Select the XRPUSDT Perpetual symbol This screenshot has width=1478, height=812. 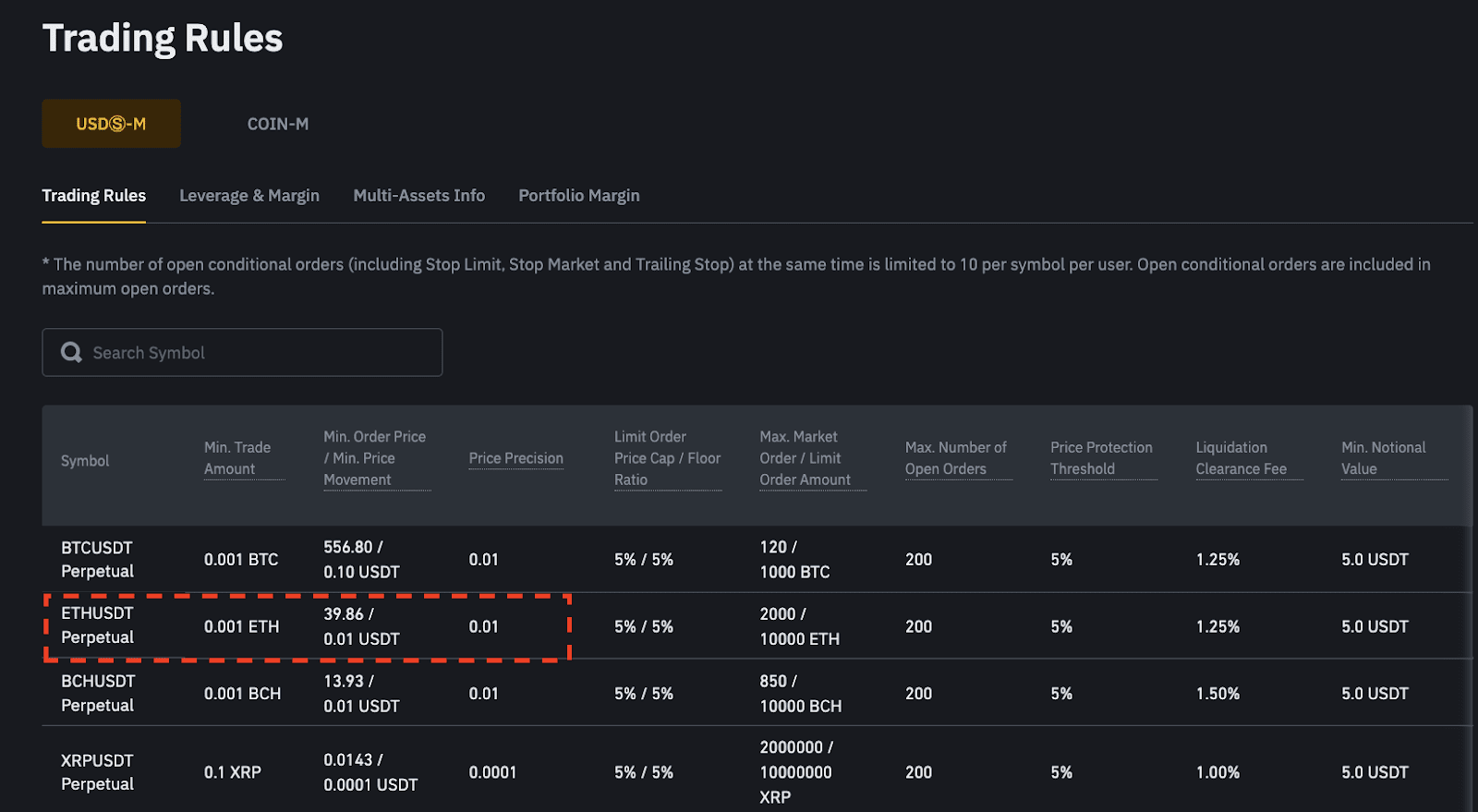point(97,772)
